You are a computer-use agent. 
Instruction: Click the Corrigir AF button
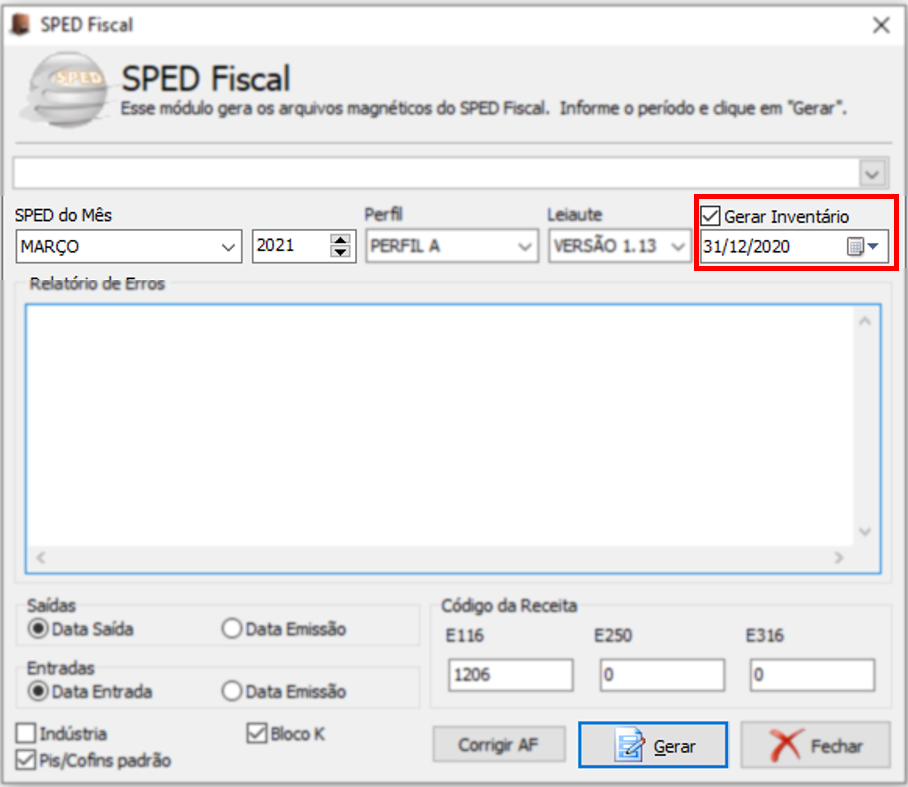(x=498, y=745)
